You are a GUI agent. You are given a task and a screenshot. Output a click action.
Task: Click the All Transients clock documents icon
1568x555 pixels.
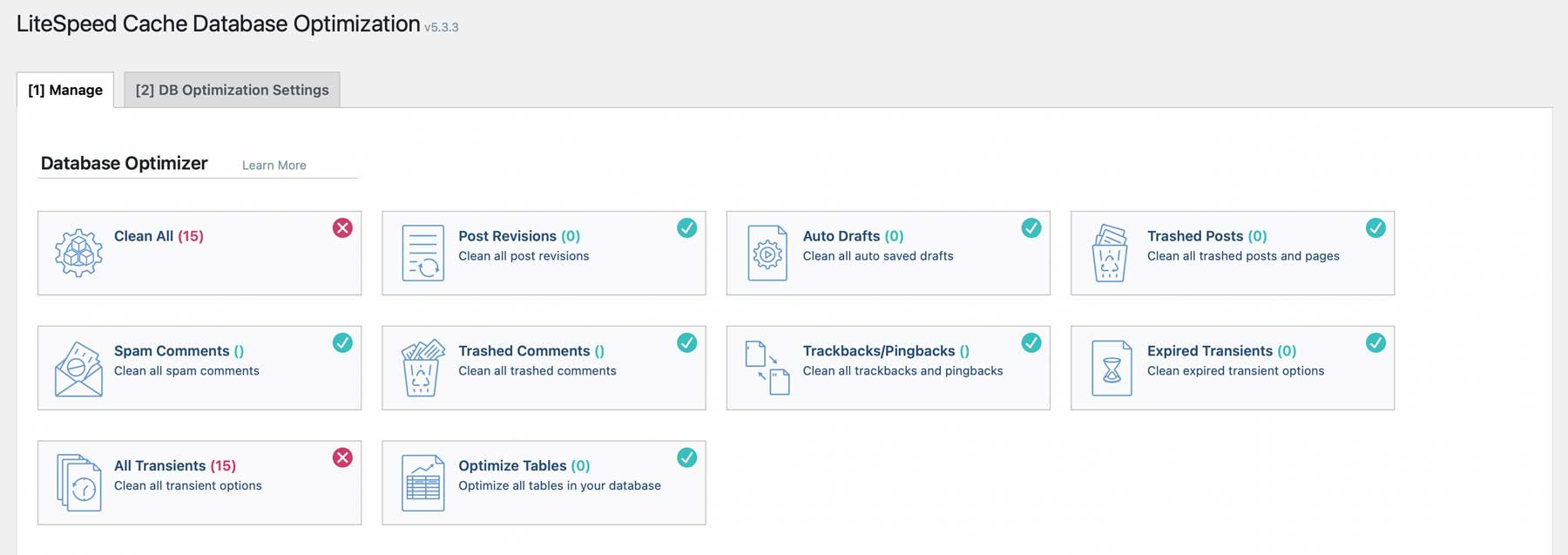coord(78,483)
